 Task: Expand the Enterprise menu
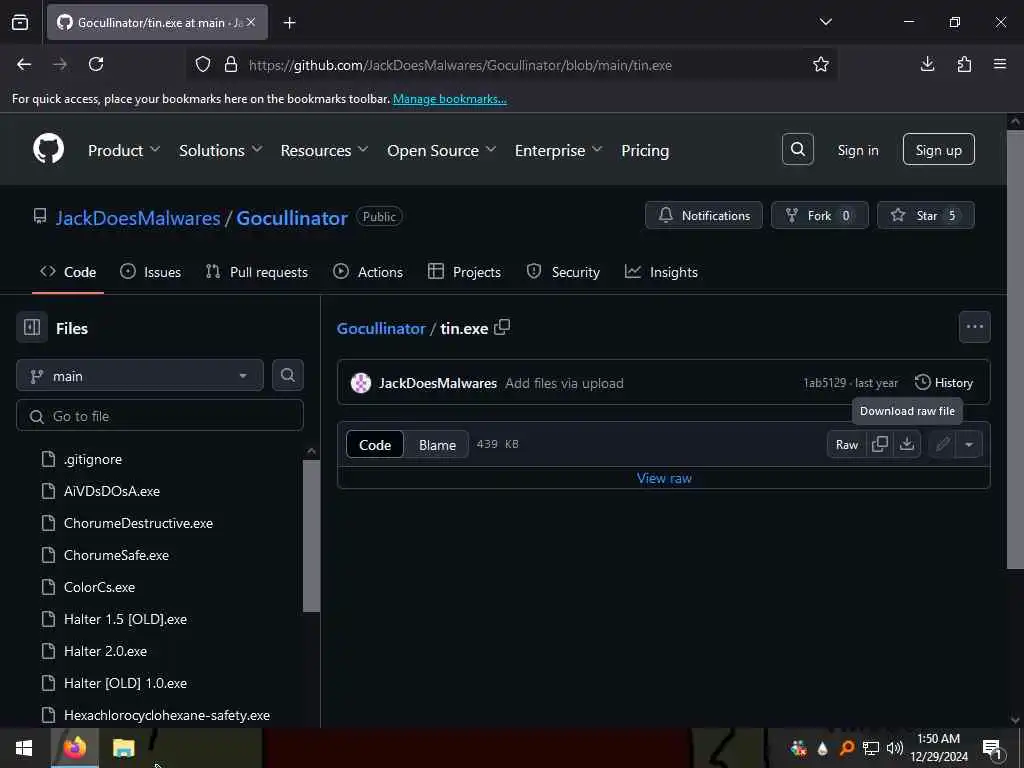tap(558, 150)
